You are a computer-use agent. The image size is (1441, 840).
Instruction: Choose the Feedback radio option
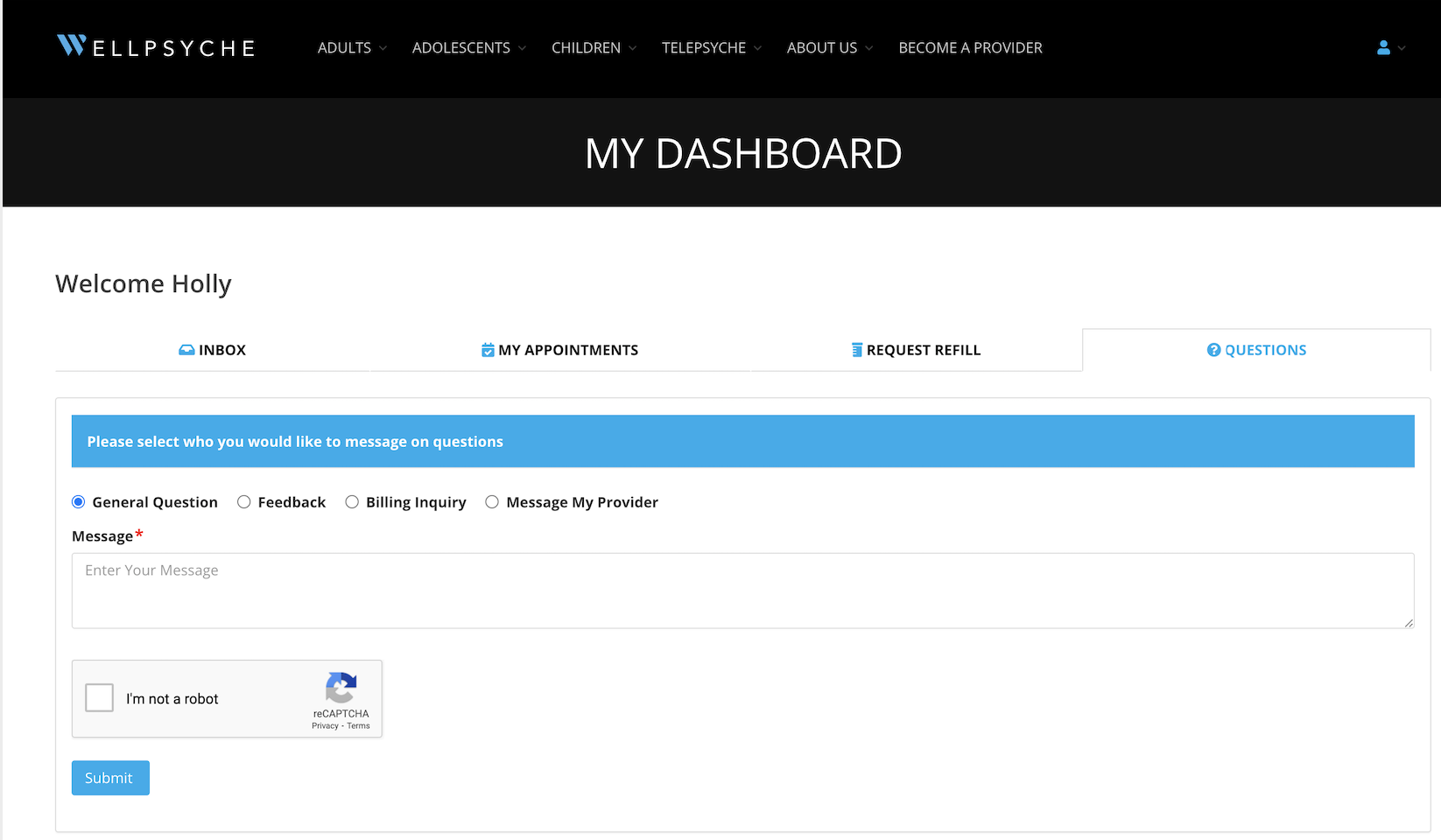[244, 502]
